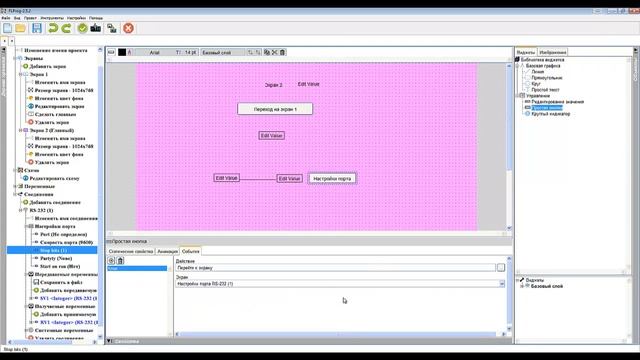Select the highlighted Клик event in list
This screenshot has height=360, width=640.
coord(137,268)
